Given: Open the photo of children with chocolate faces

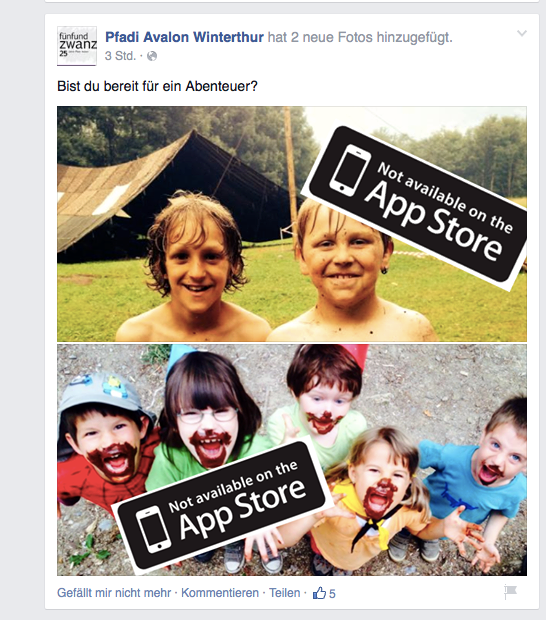Looking at the screenshot, I should pos(292,460).
